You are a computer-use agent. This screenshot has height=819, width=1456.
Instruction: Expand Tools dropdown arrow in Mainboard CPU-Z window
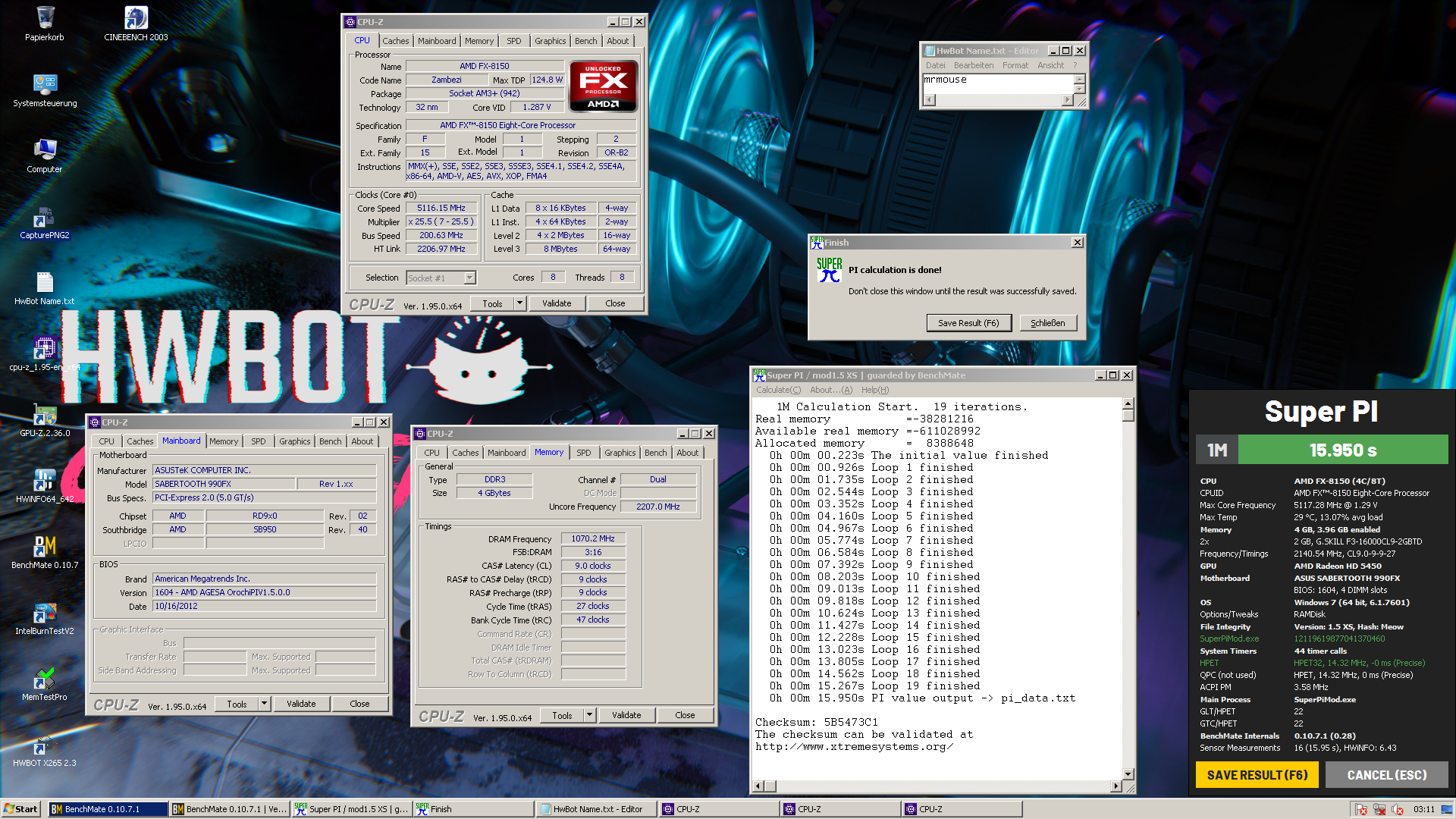click(265, 704)
